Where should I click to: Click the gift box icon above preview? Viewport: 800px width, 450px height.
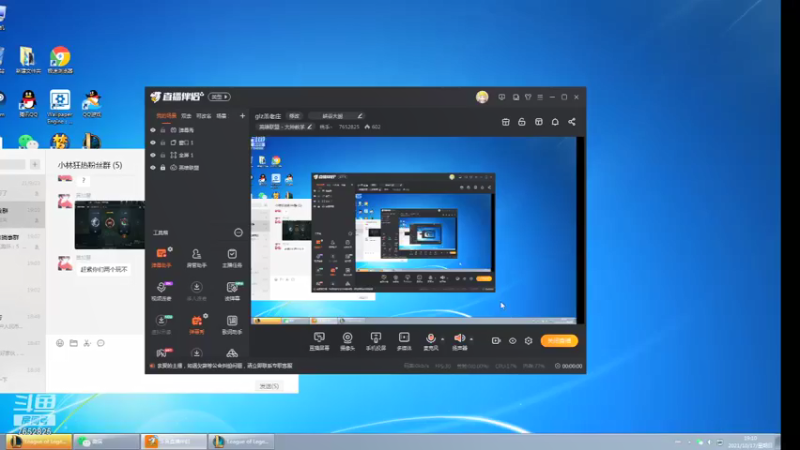pos(506,122)
